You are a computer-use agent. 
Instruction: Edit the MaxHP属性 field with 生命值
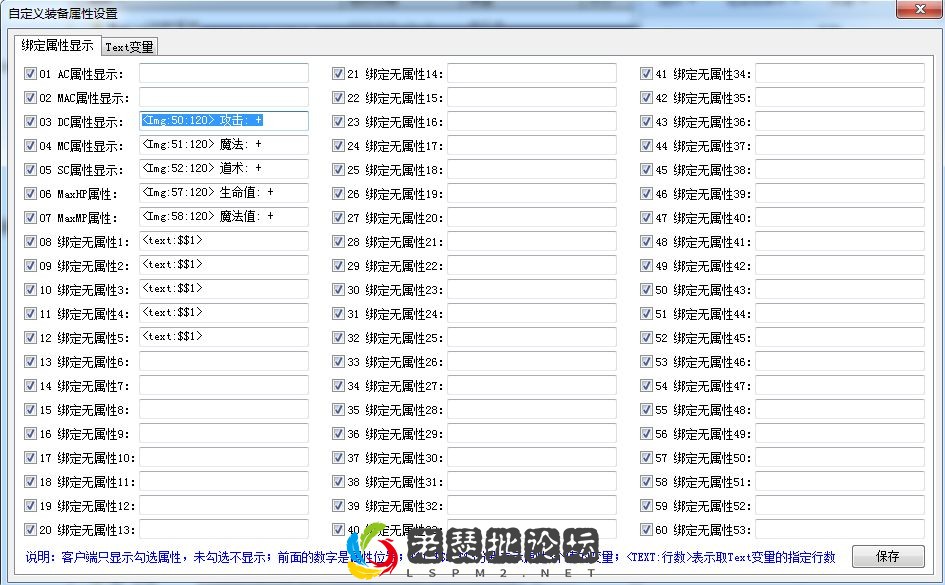click(224, 193)
